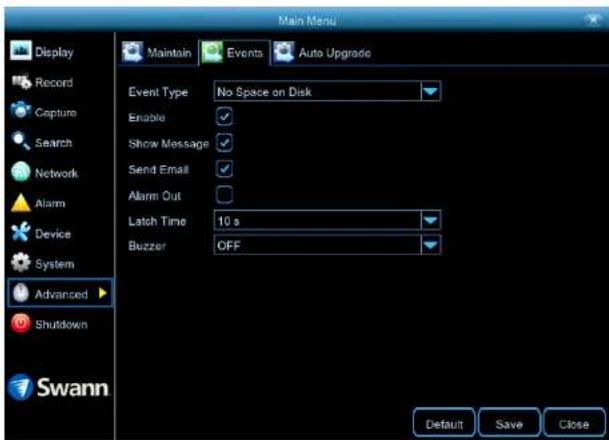Open the Display menu
Image resolution: width=609 pixels, height=440 pixels.
pos(42,51)
